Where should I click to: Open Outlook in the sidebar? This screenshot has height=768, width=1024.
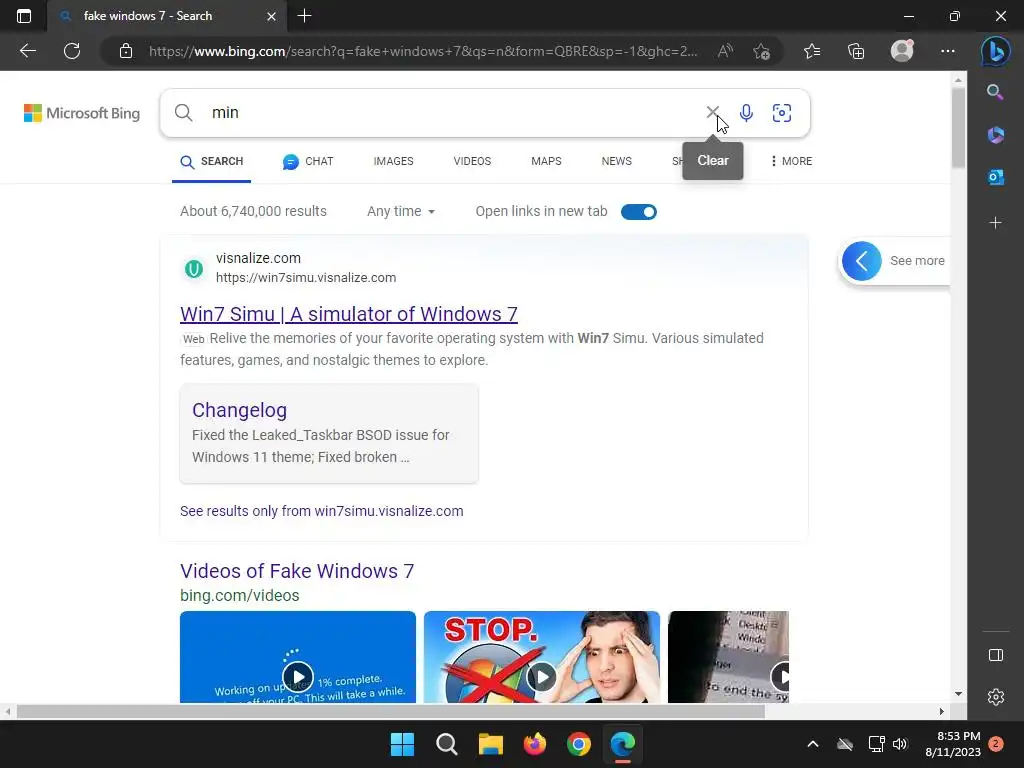point(995,176)
